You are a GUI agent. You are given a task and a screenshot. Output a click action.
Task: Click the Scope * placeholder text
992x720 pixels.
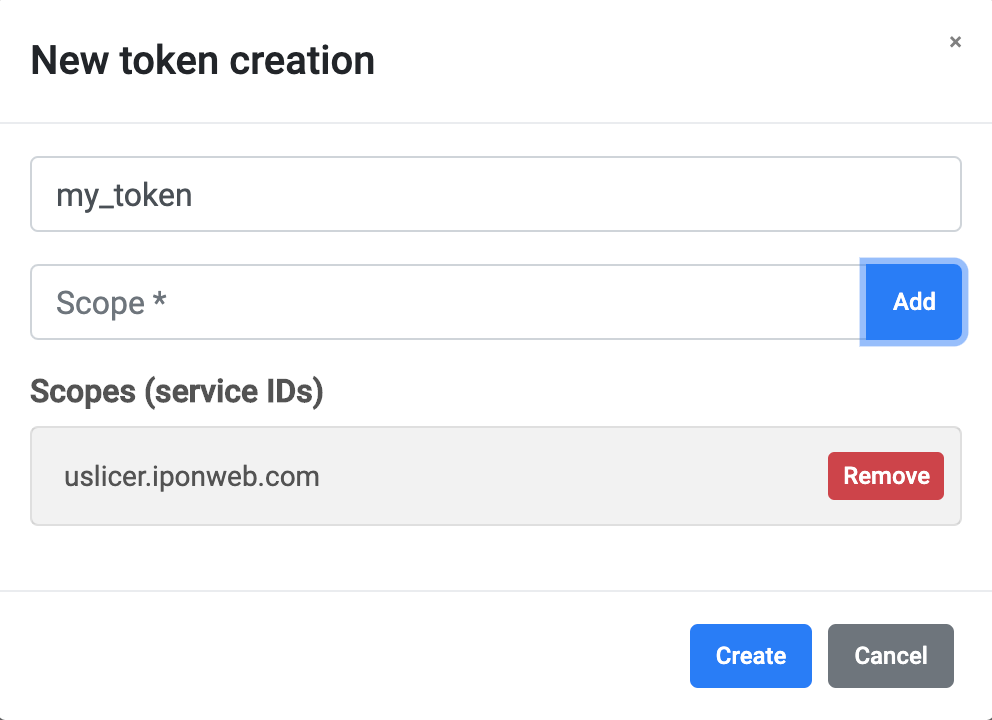[x=111, y=302]
